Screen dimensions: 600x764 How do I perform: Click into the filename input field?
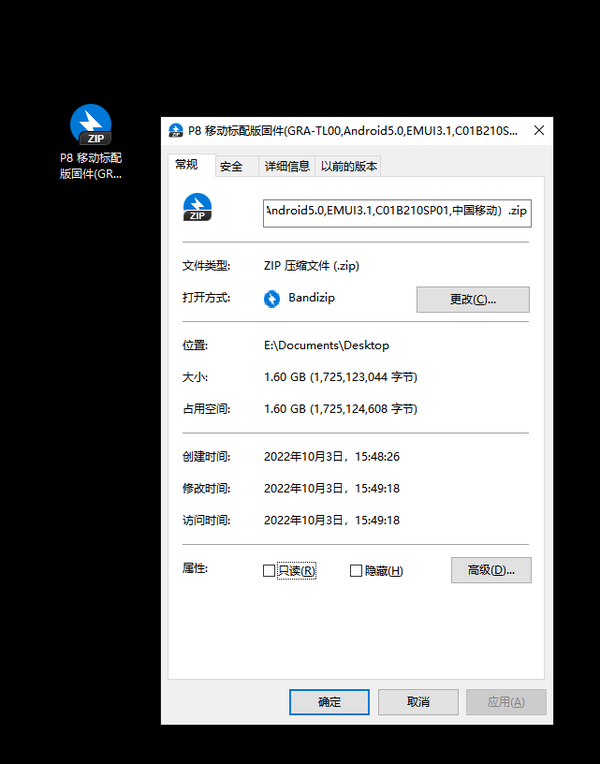(x=397, y=213)
